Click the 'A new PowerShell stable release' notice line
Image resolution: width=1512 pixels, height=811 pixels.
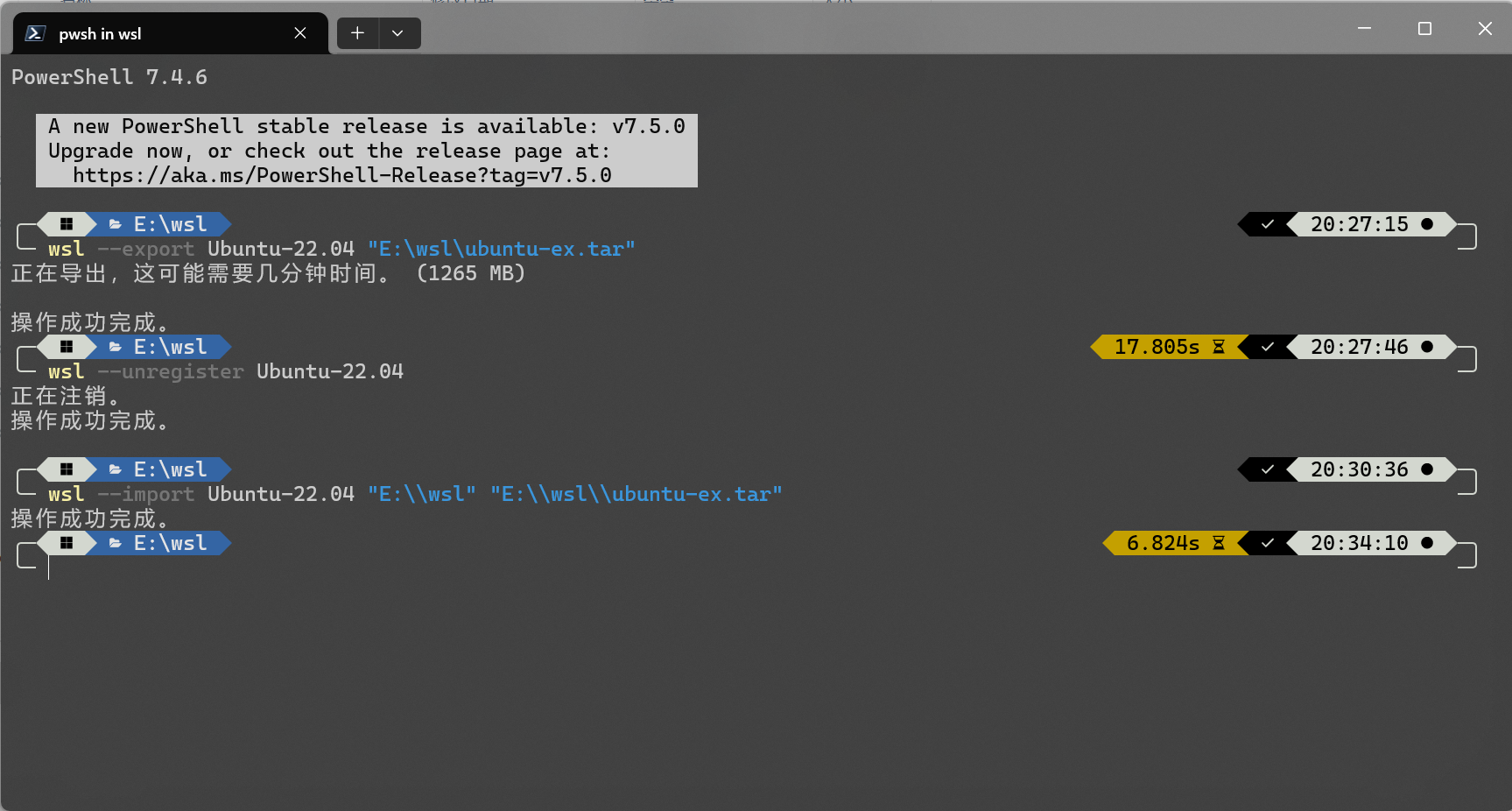click(x=367, y=126)
